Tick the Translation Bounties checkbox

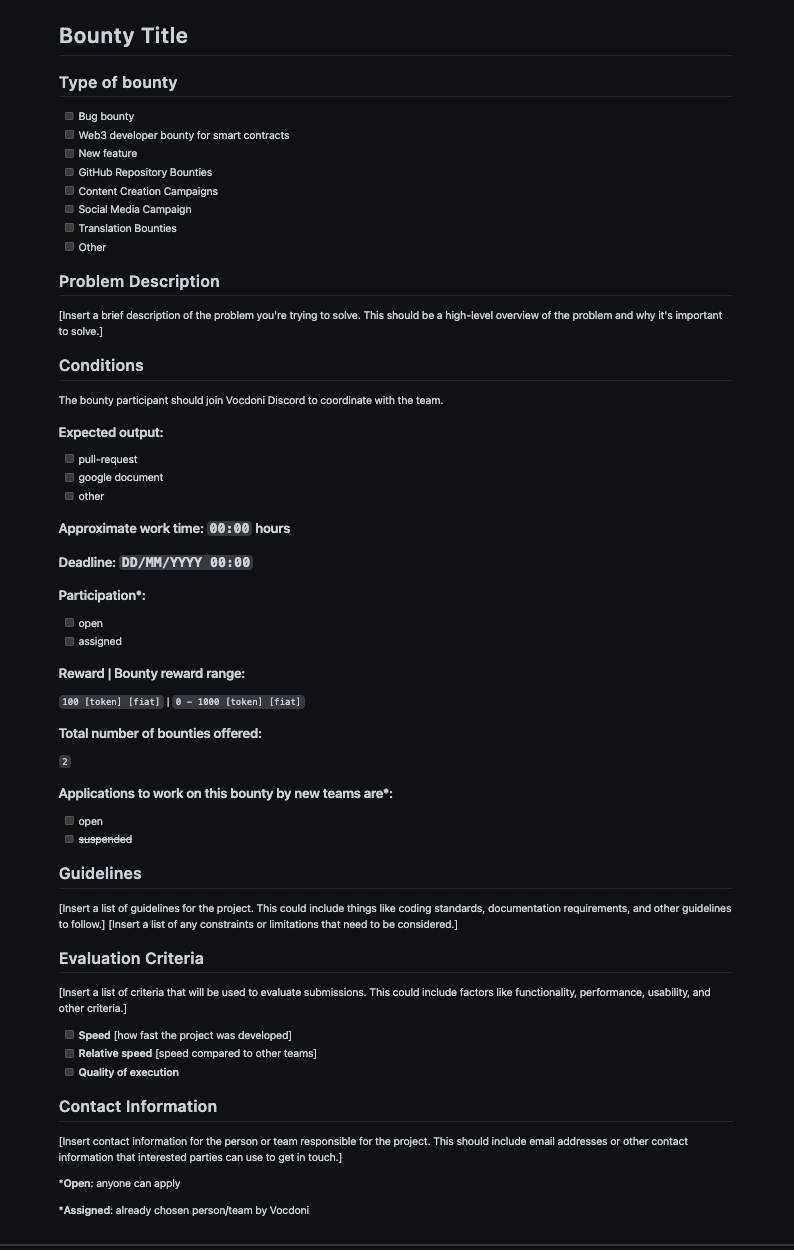70,228
